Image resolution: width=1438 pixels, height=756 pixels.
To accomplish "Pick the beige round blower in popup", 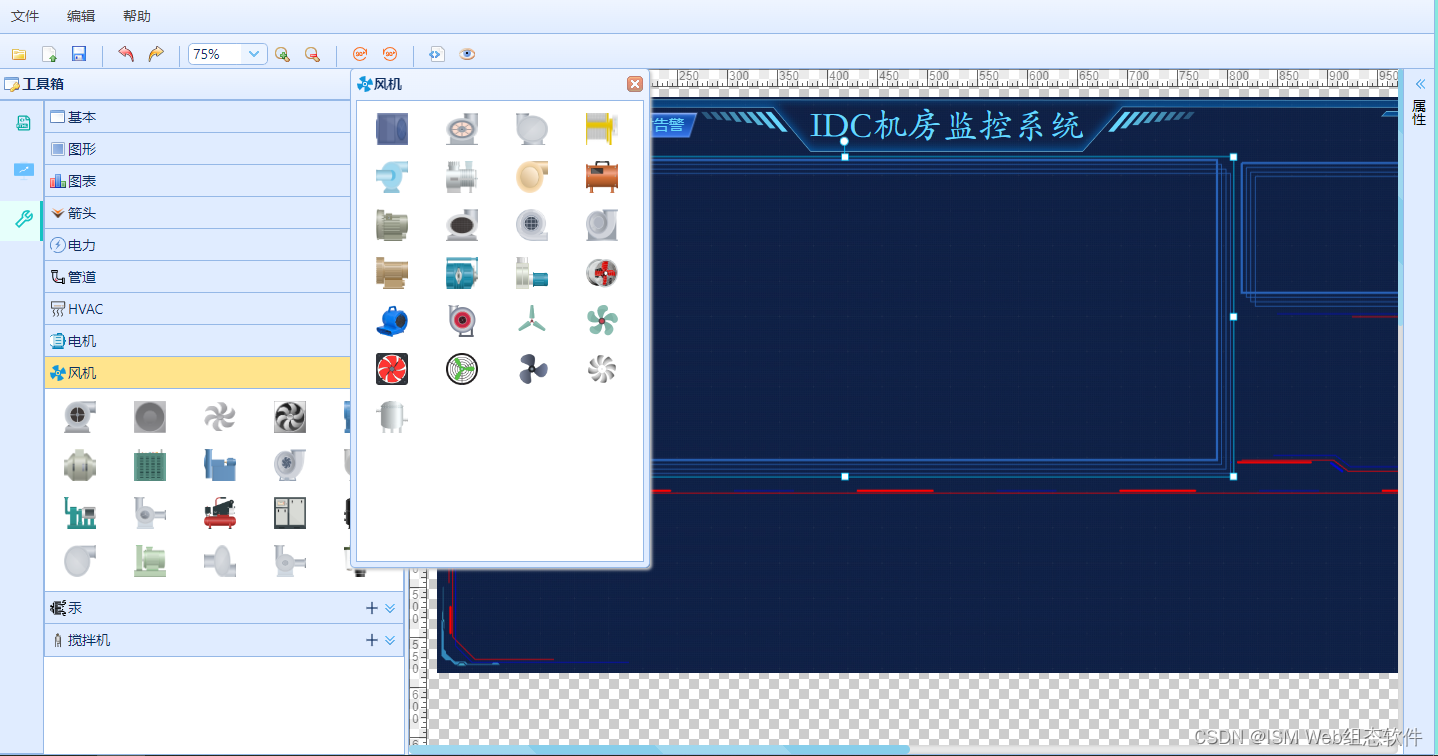I will 532,177.
